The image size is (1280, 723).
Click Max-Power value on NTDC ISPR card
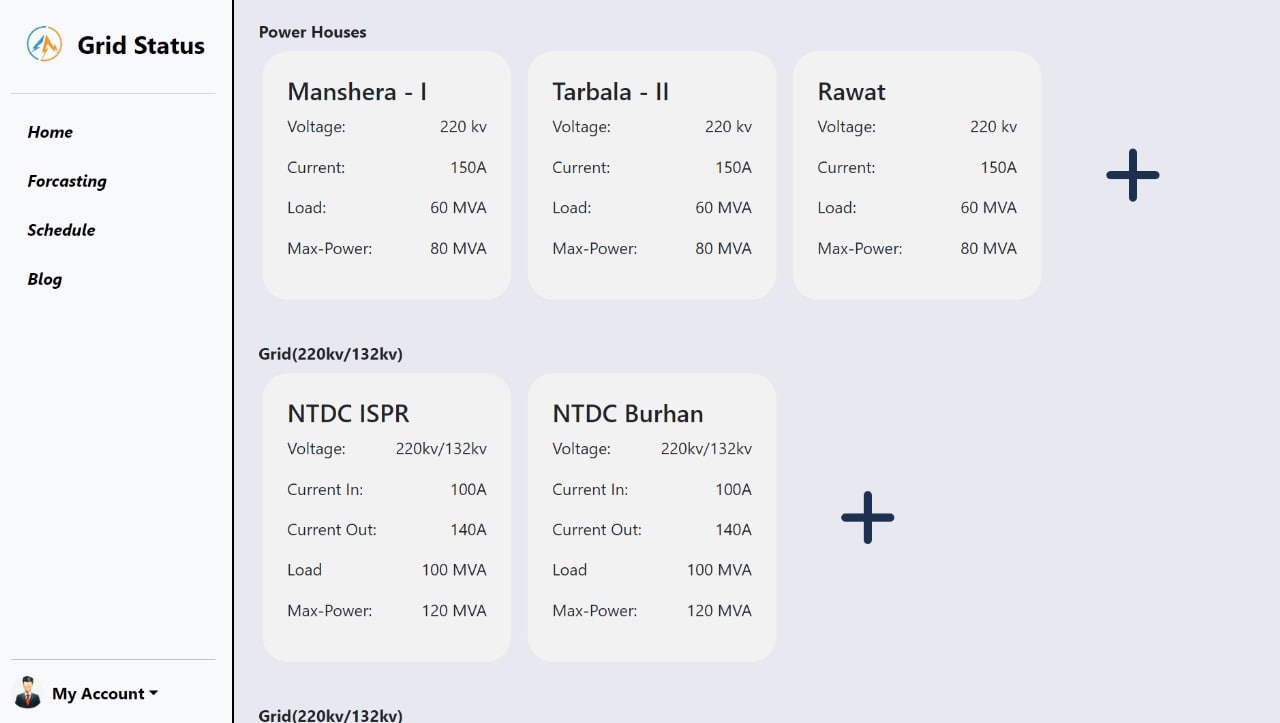[454, 610]
